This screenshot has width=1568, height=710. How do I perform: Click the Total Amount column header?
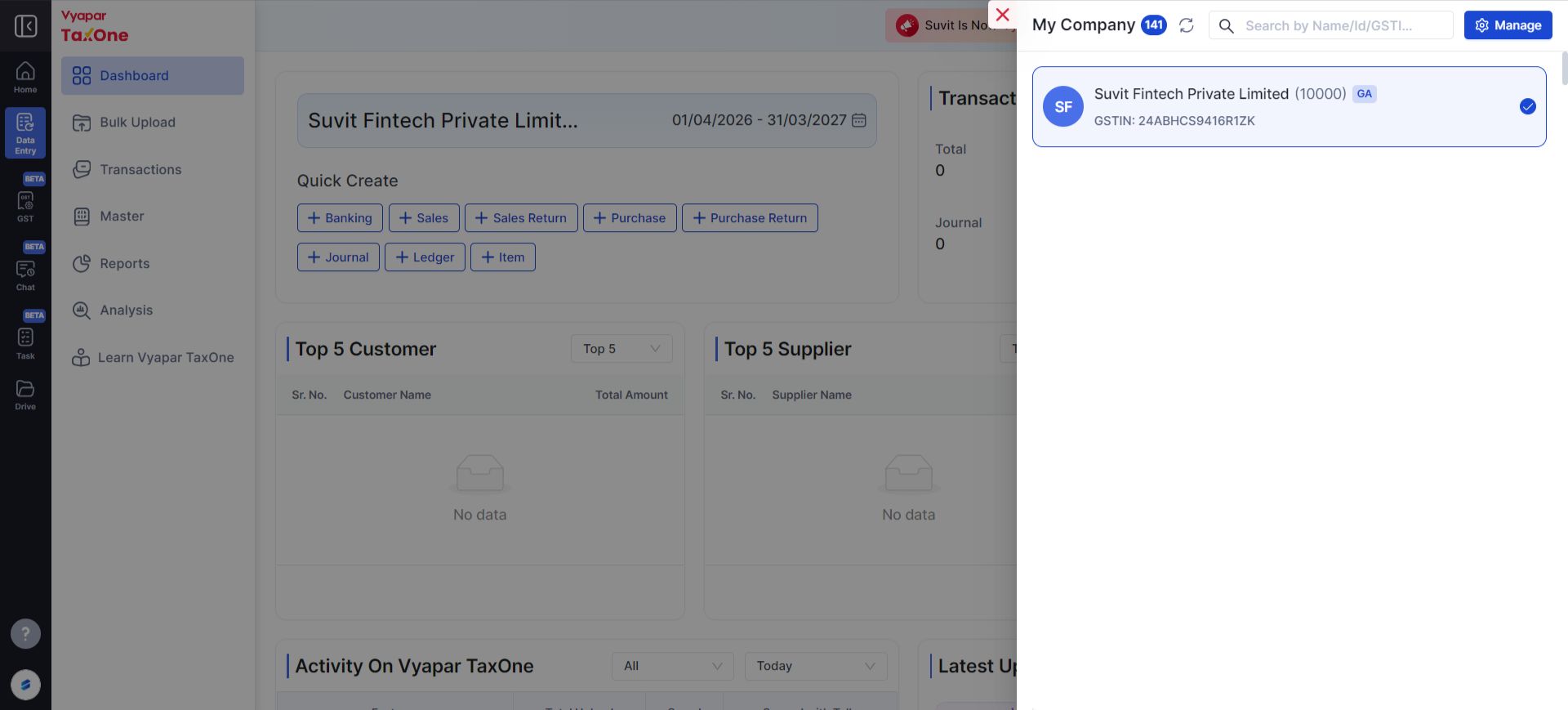tap(631, 395)
